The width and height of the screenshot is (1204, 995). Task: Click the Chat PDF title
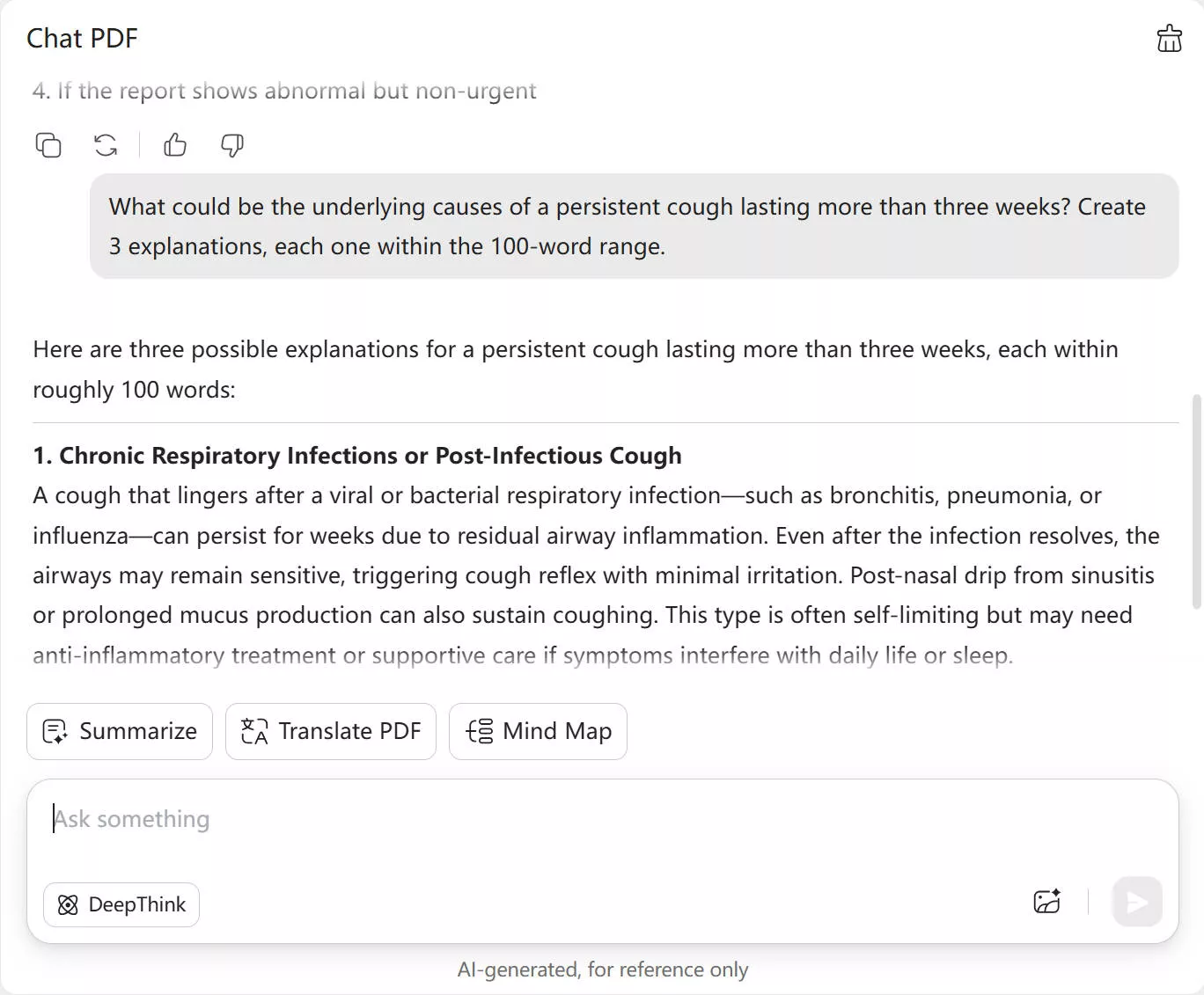(82, 39)
